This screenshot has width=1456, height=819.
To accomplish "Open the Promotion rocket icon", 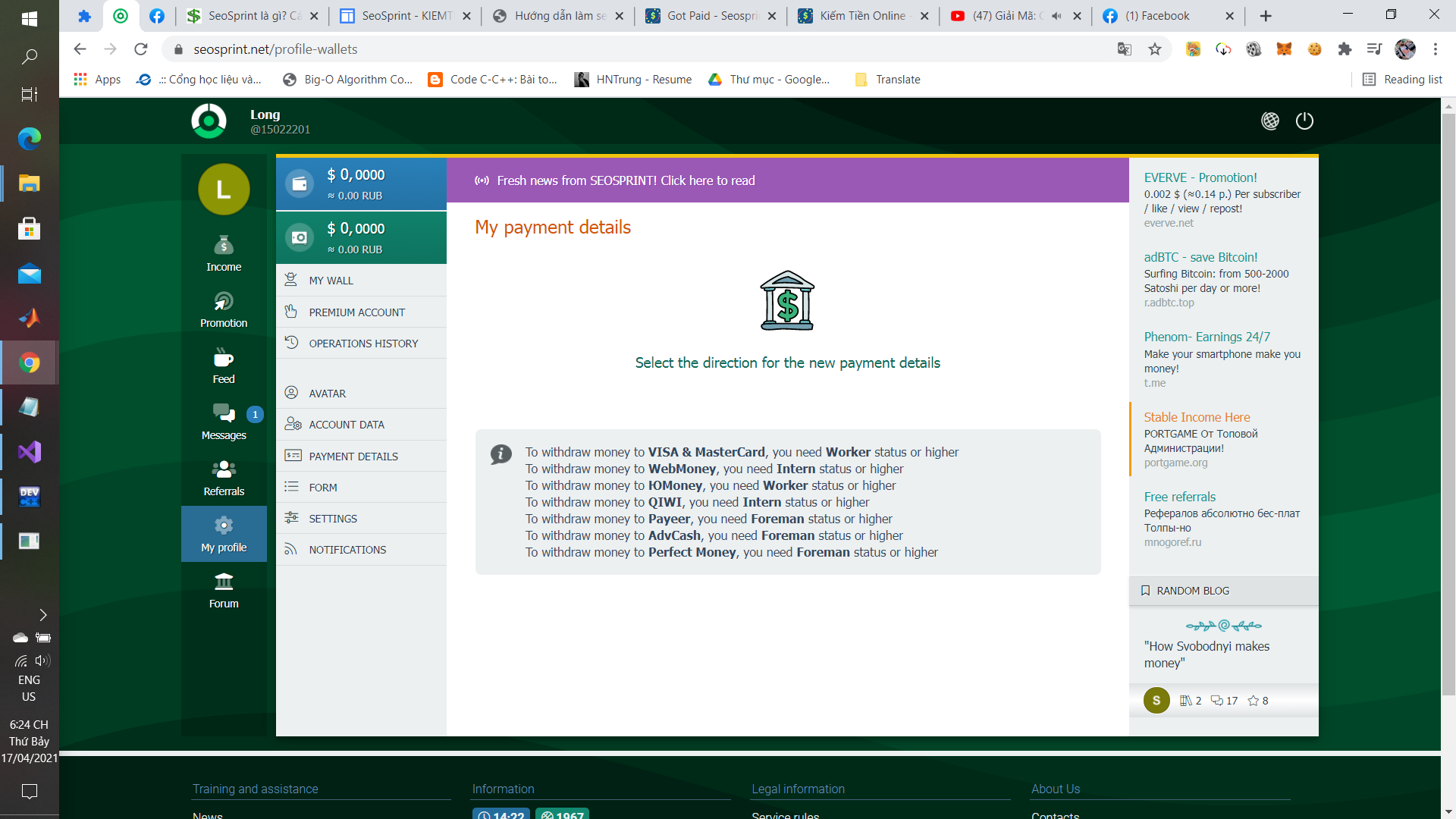I will click(x=224, y=302).
